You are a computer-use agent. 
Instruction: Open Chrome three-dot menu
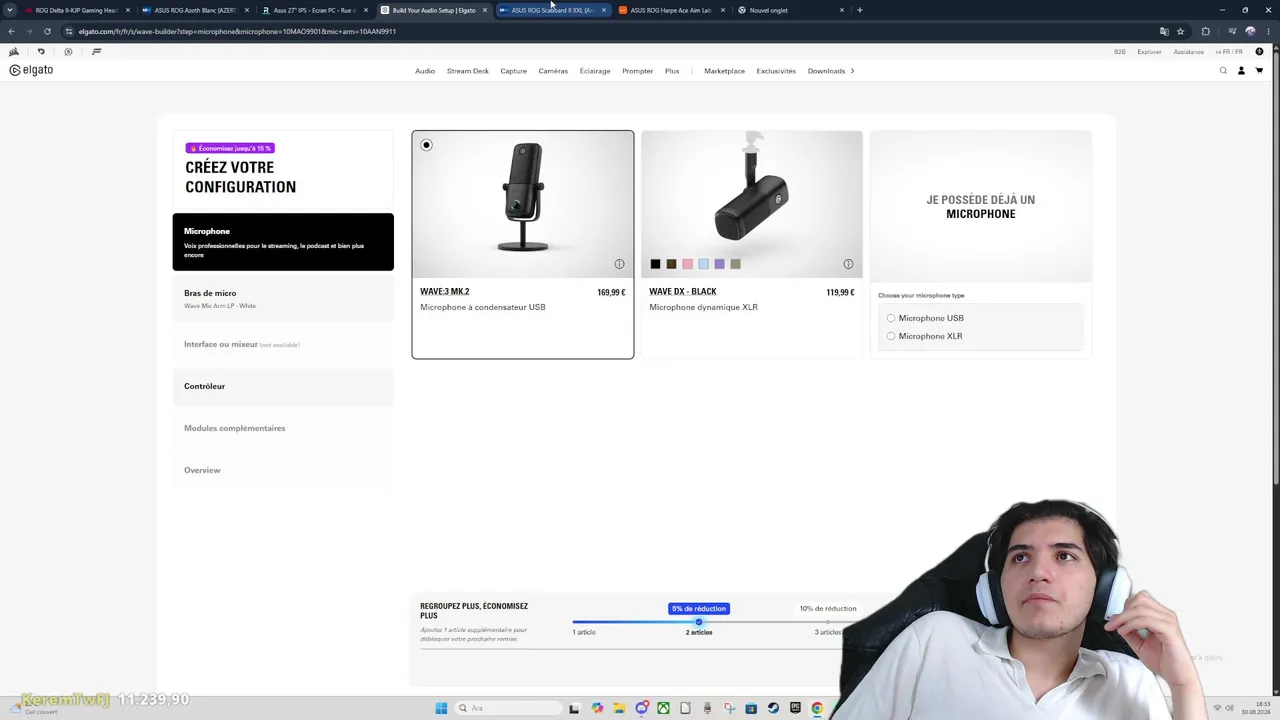[1268, 31]
